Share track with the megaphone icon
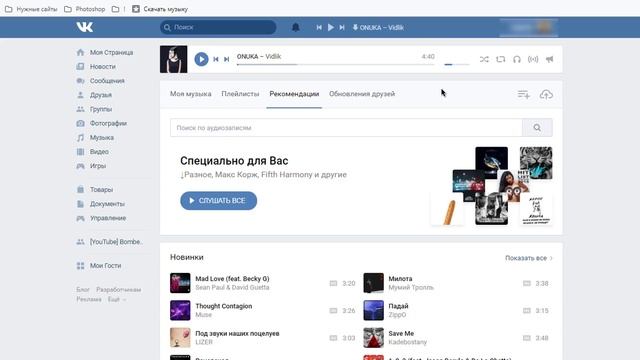 point(550,59)
